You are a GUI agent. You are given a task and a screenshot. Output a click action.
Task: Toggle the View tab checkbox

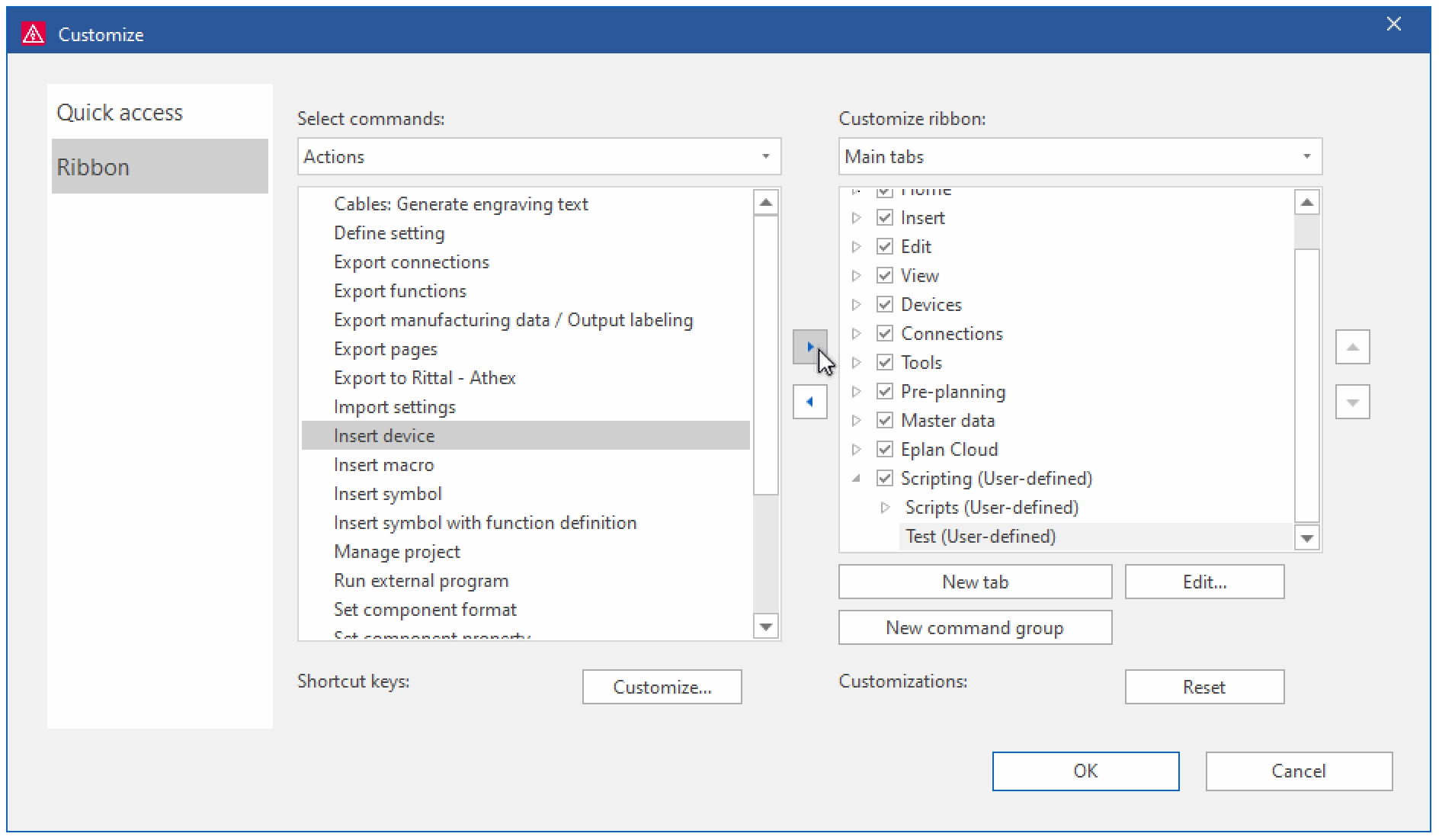pos(884,275)
